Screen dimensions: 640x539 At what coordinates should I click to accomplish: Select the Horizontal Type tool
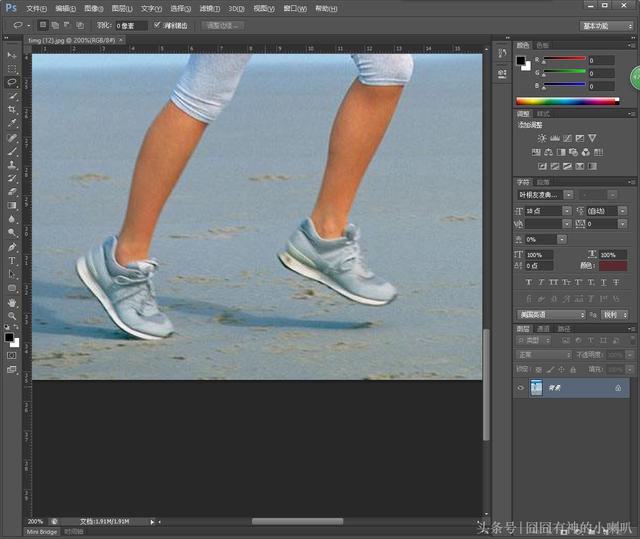pyautogui.click(x=12, y=260)
